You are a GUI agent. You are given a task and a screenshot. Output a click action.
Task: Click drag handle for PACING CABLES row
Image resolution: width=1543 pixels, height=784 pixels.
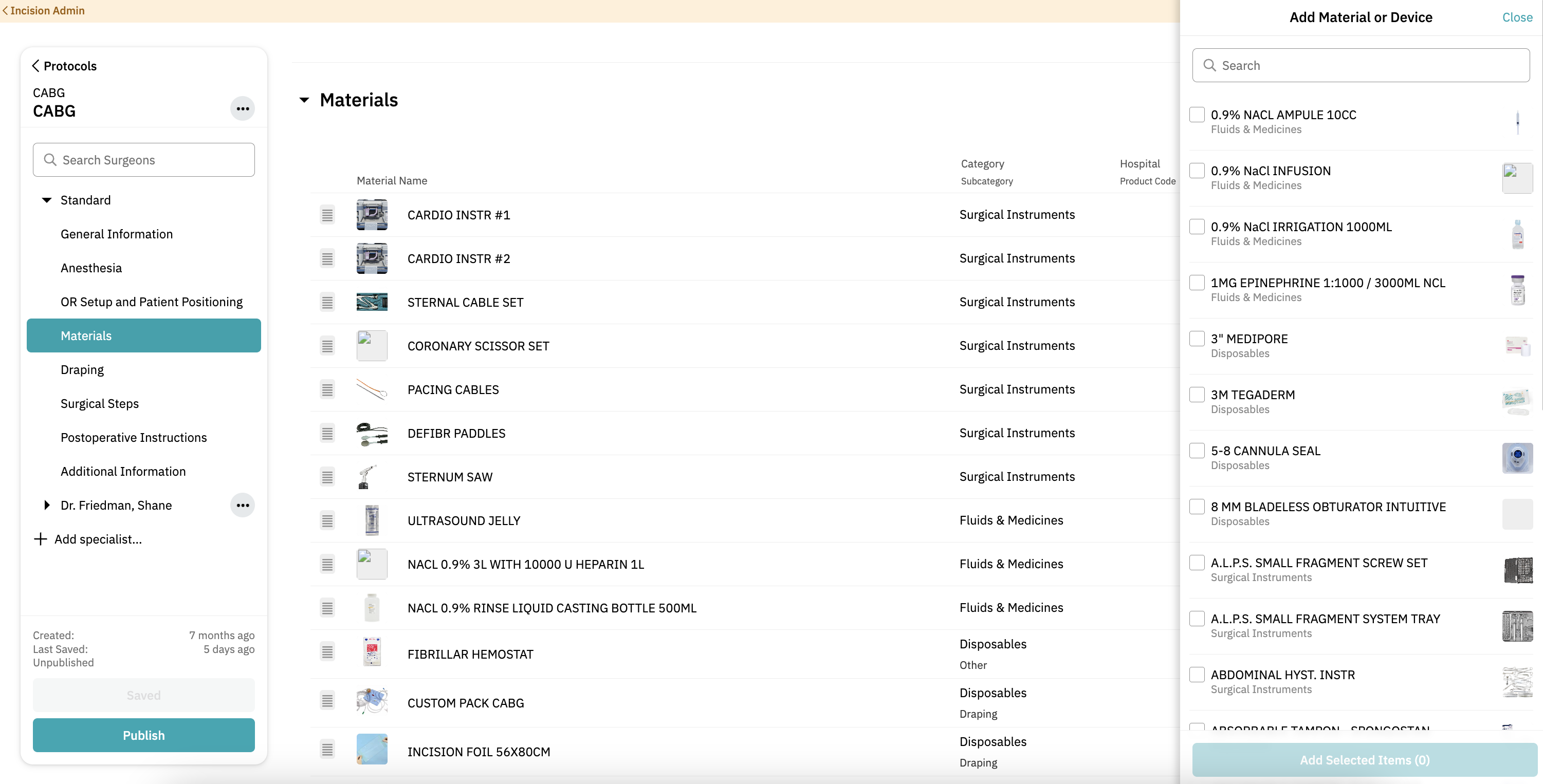pyautogui.click(x=327, y=390)
